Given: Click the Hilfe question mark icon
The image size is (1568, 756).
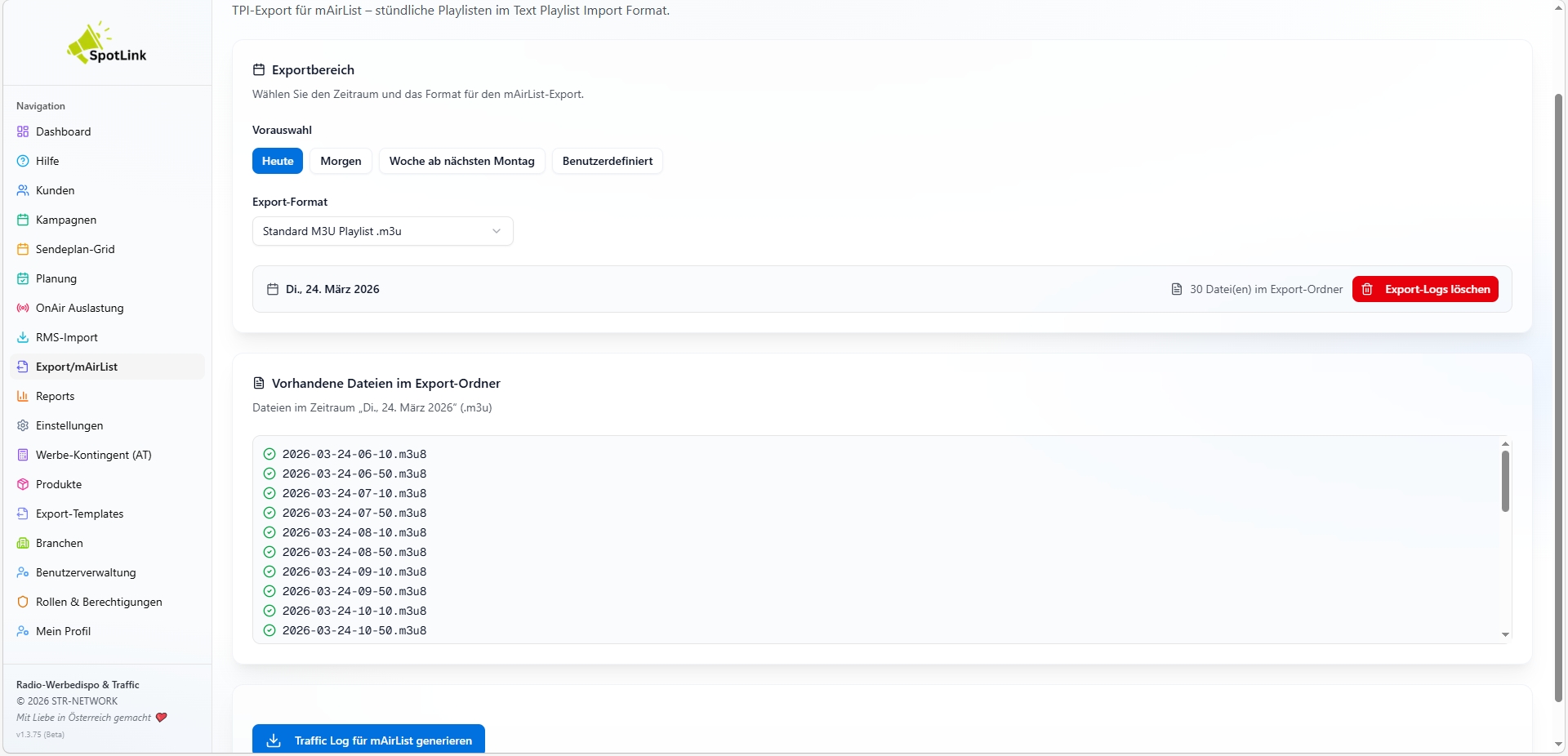Looking at the screenshot, I should 23,161.
